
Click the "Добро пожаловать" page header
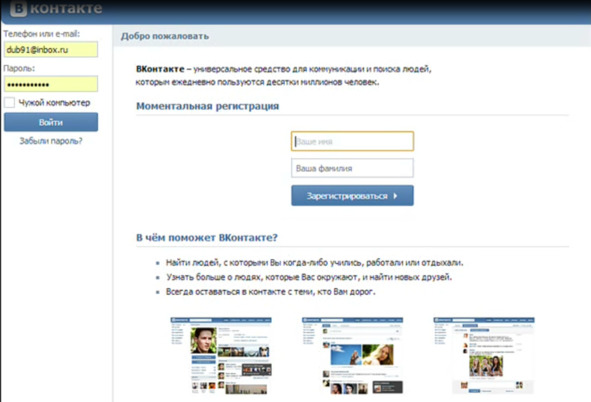165,36
